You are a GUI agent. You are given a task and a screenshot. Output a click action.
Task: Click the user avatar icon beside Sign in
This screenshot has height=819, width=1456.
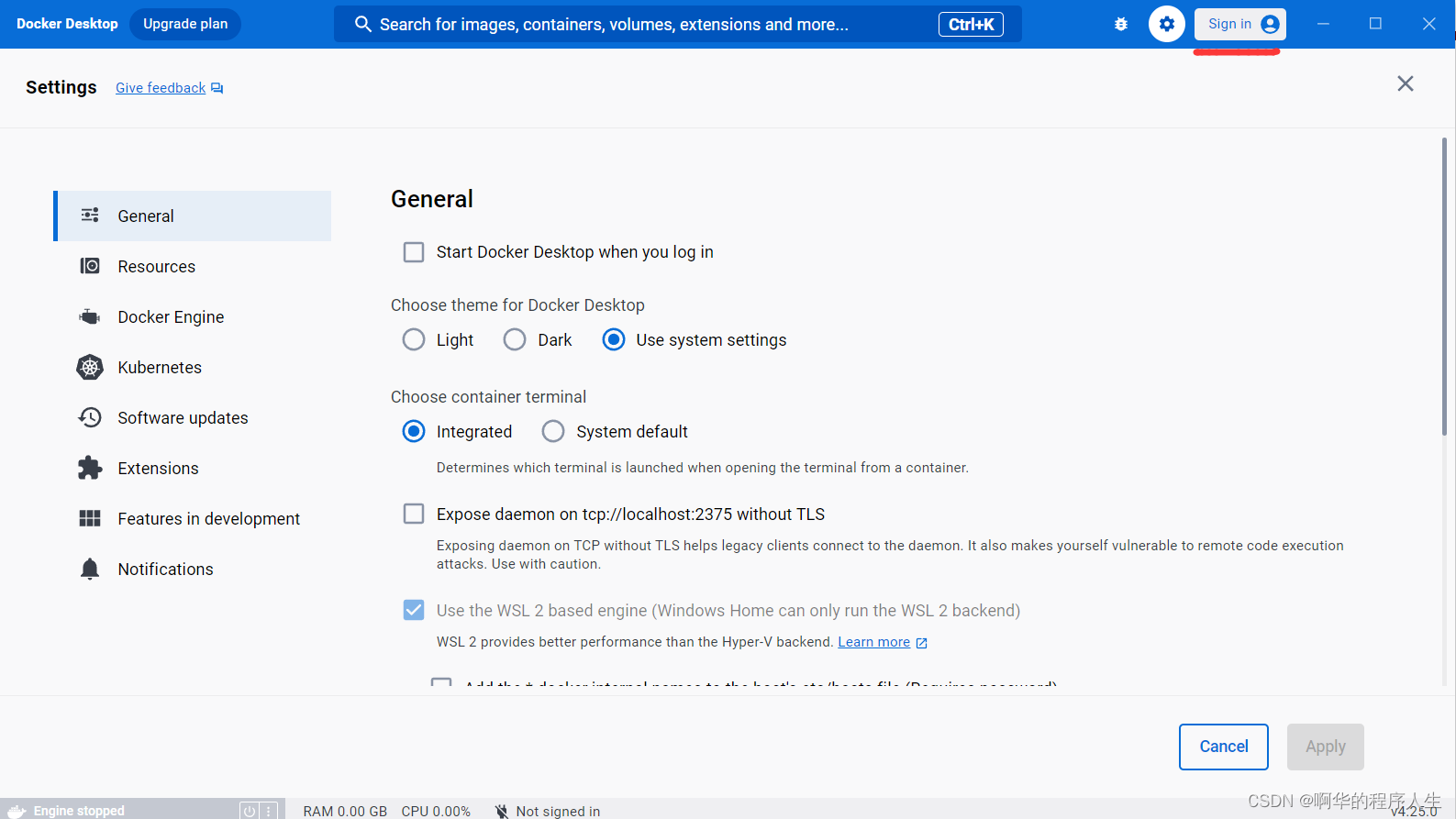pos(1270,24)
